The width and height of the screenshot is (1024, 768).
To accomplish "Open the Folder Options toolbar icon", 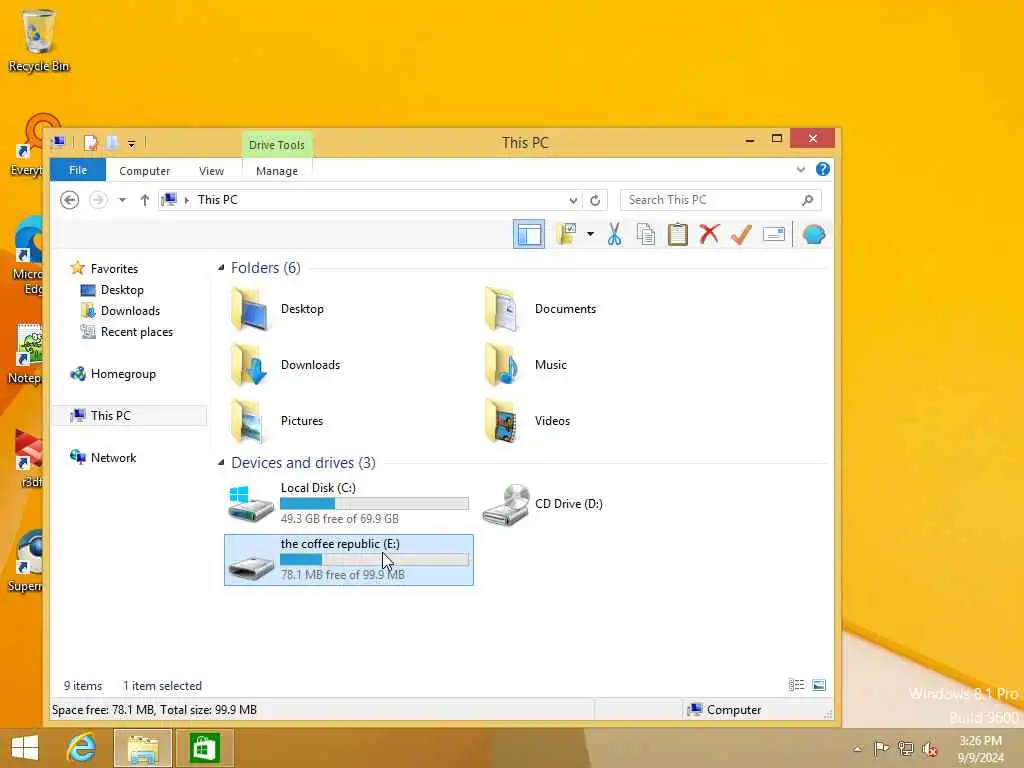I will click(x=566, y=234).
